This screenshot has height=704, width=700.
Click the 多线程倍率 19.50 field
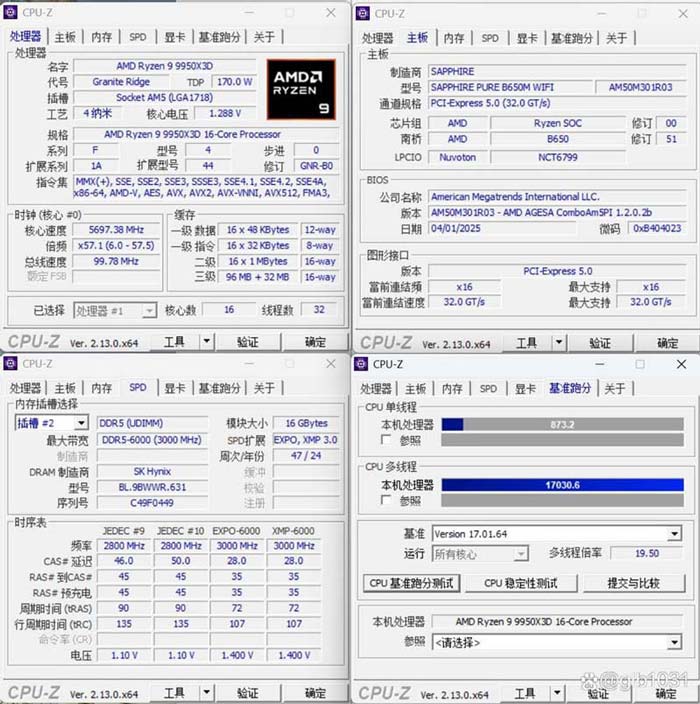pyautogui.click(x=647, y=553)
